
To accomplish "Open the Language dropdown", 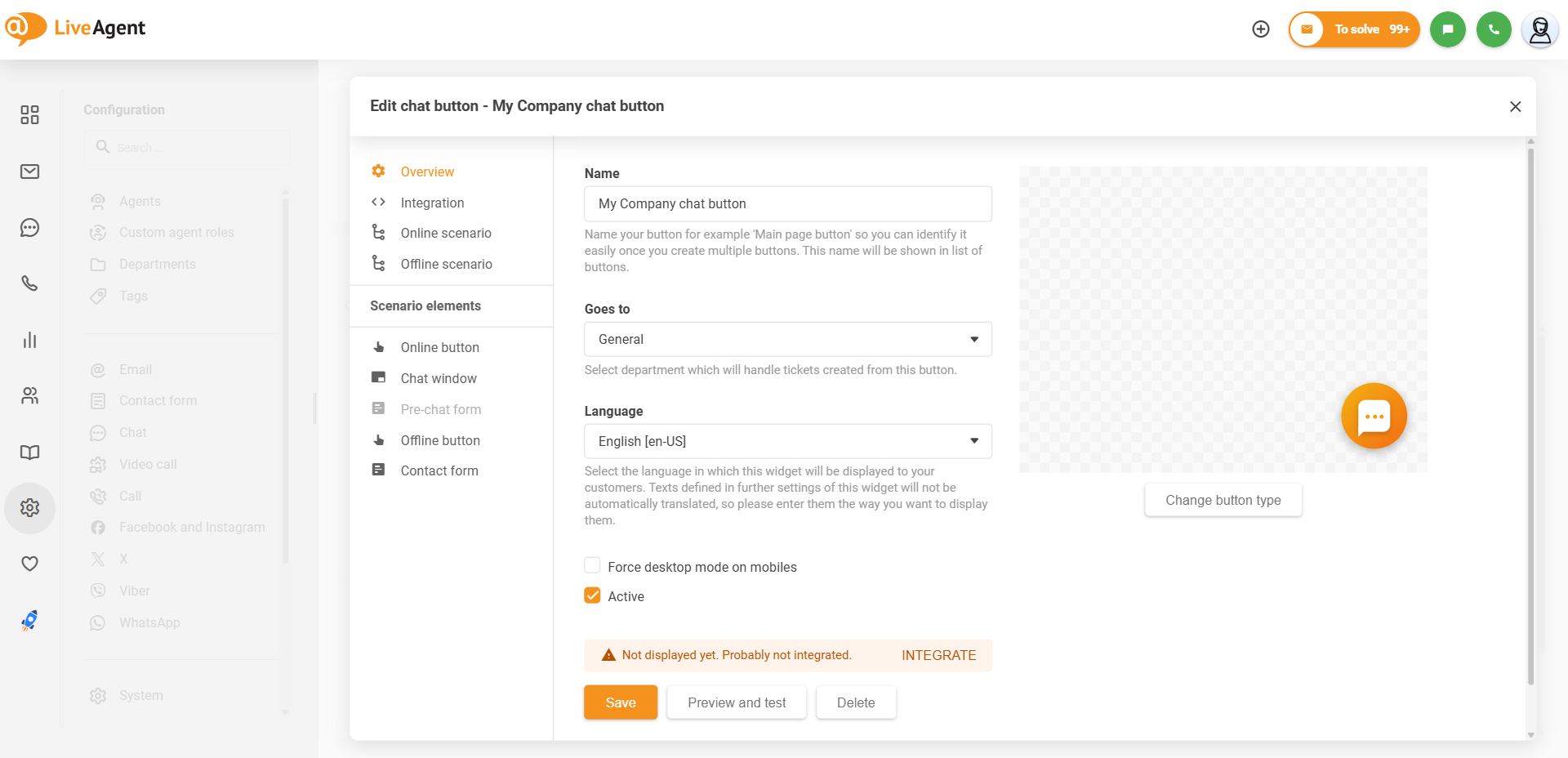I will 787,441.
